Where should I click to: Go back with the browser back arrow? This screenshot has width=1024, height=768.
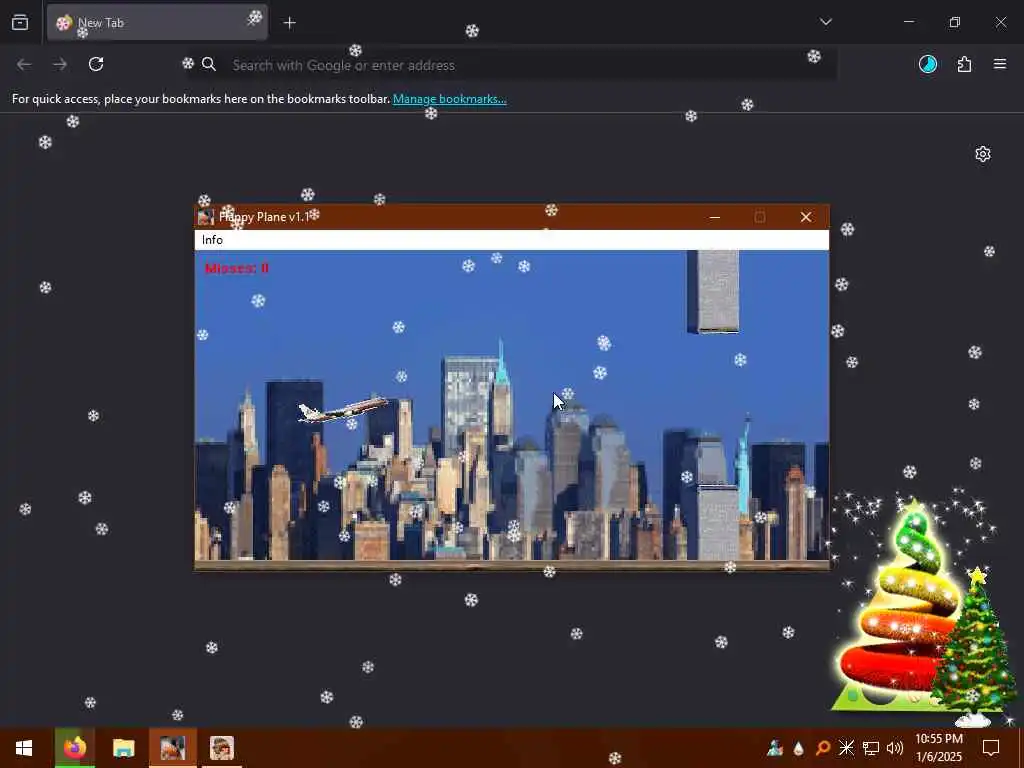[x=24, y=64]
